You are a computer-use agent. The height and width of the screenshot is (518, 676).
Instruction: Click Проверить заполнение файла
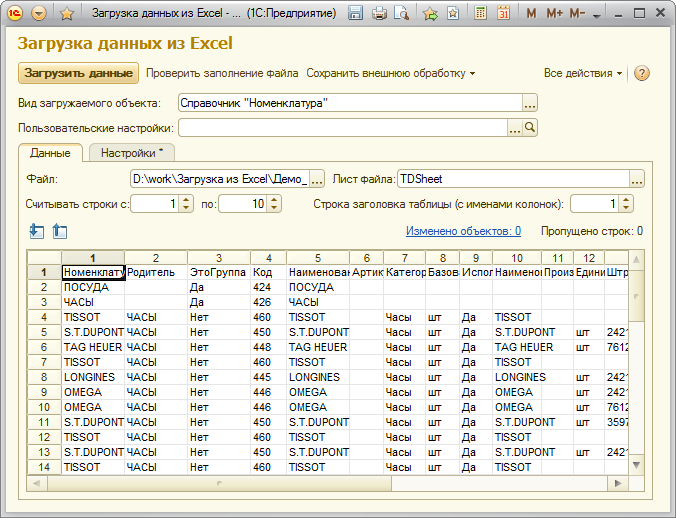click(x=222, y=73)
